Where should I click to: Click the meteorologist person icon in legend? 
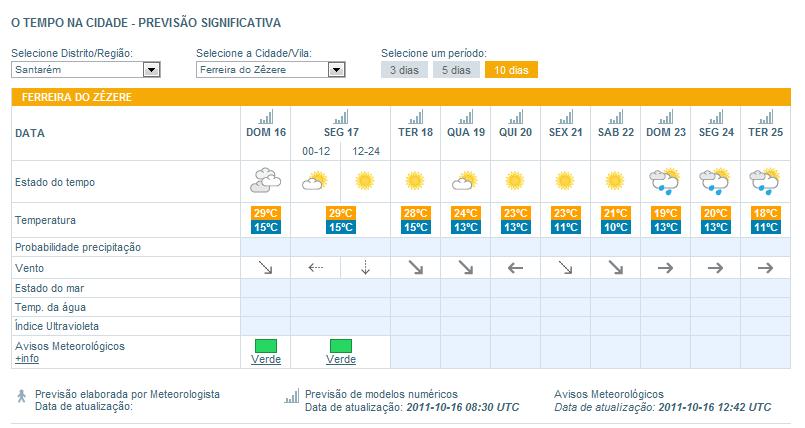coord(22,397)
